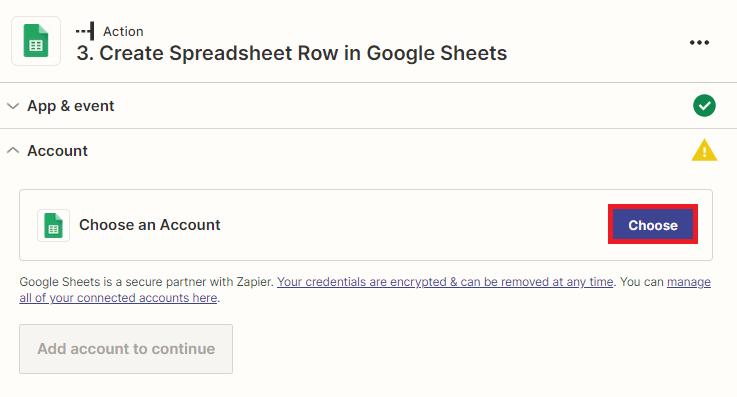This screenshot has width=737, height=397.
Task: Click the large Google Sheets app icon
Action: point(36,41)
